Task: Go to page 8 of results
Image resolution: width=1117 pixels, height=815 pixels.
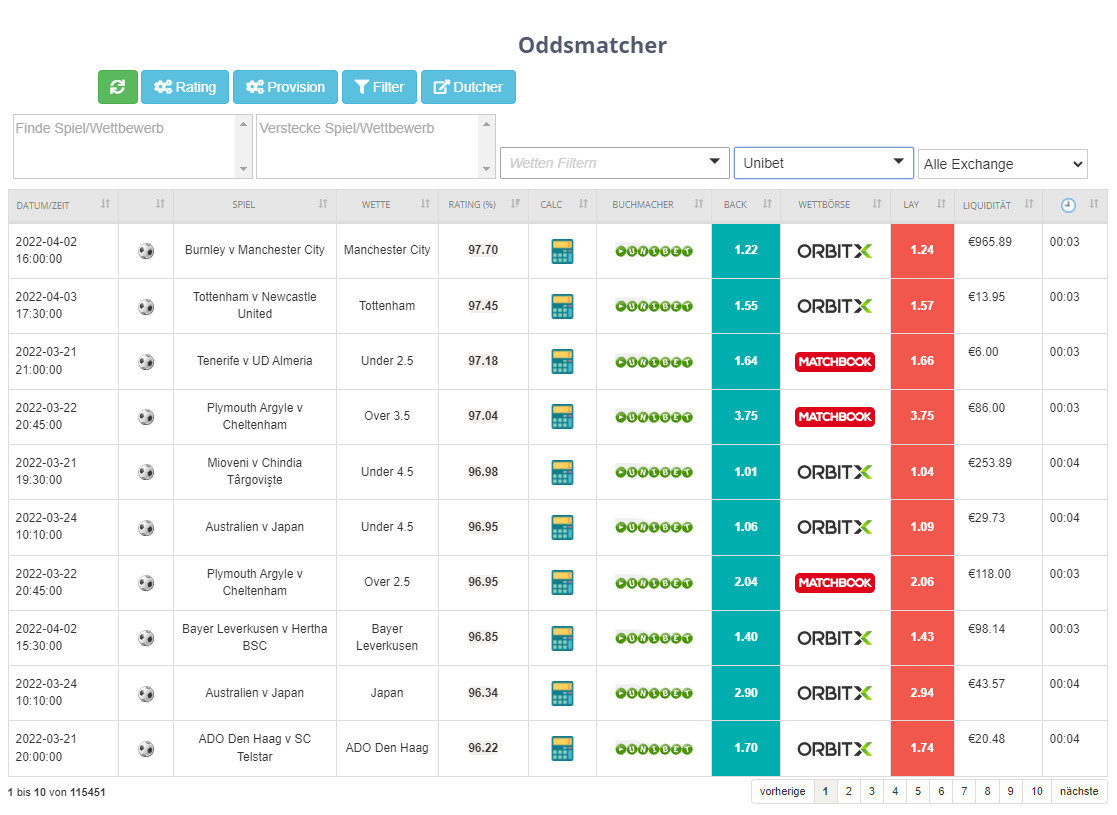Action: tap(987, 791)
